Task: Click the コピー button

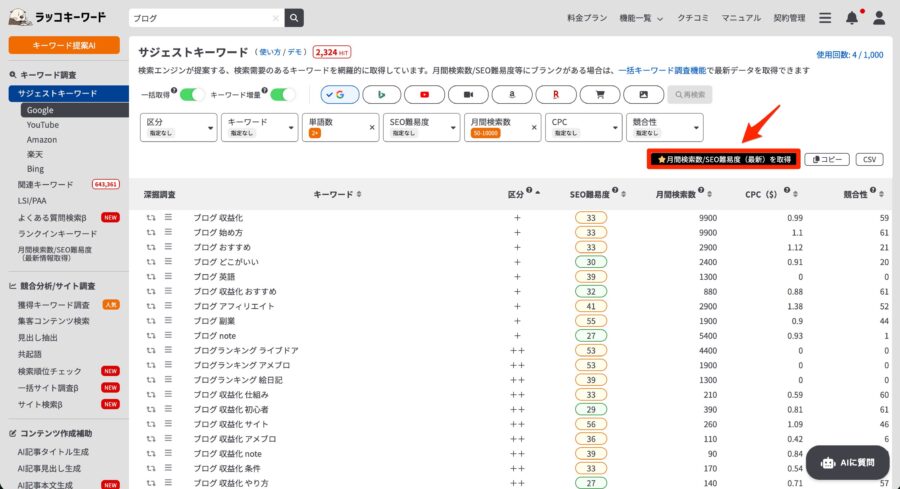Action: coord(827,160)
